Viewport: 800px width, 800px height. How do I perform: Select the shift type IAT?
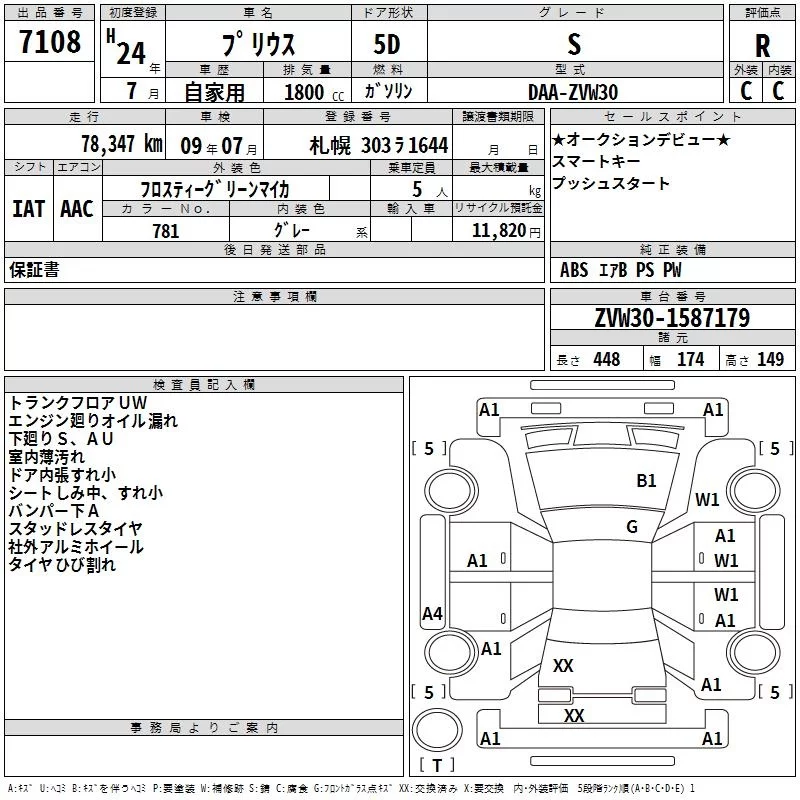click(x=29, y=209)
